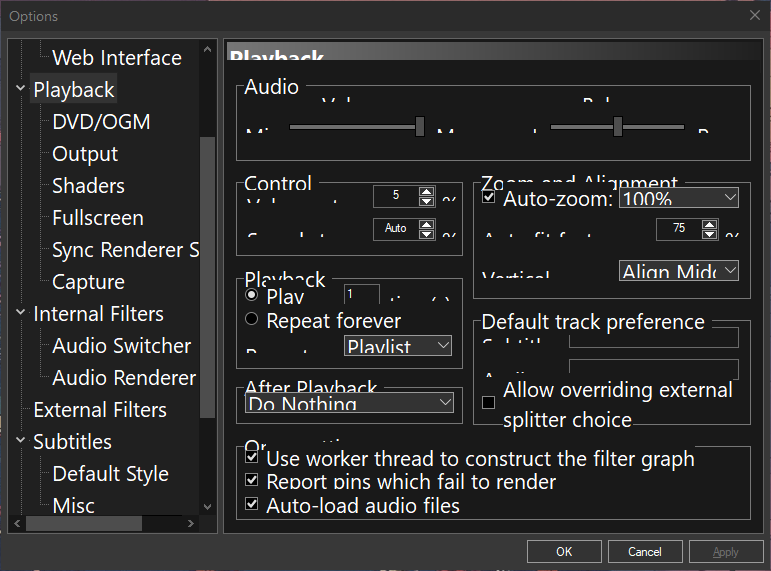Open the Output settings page
This screenshot has width=771, height=571.
(x=85, y=154)
